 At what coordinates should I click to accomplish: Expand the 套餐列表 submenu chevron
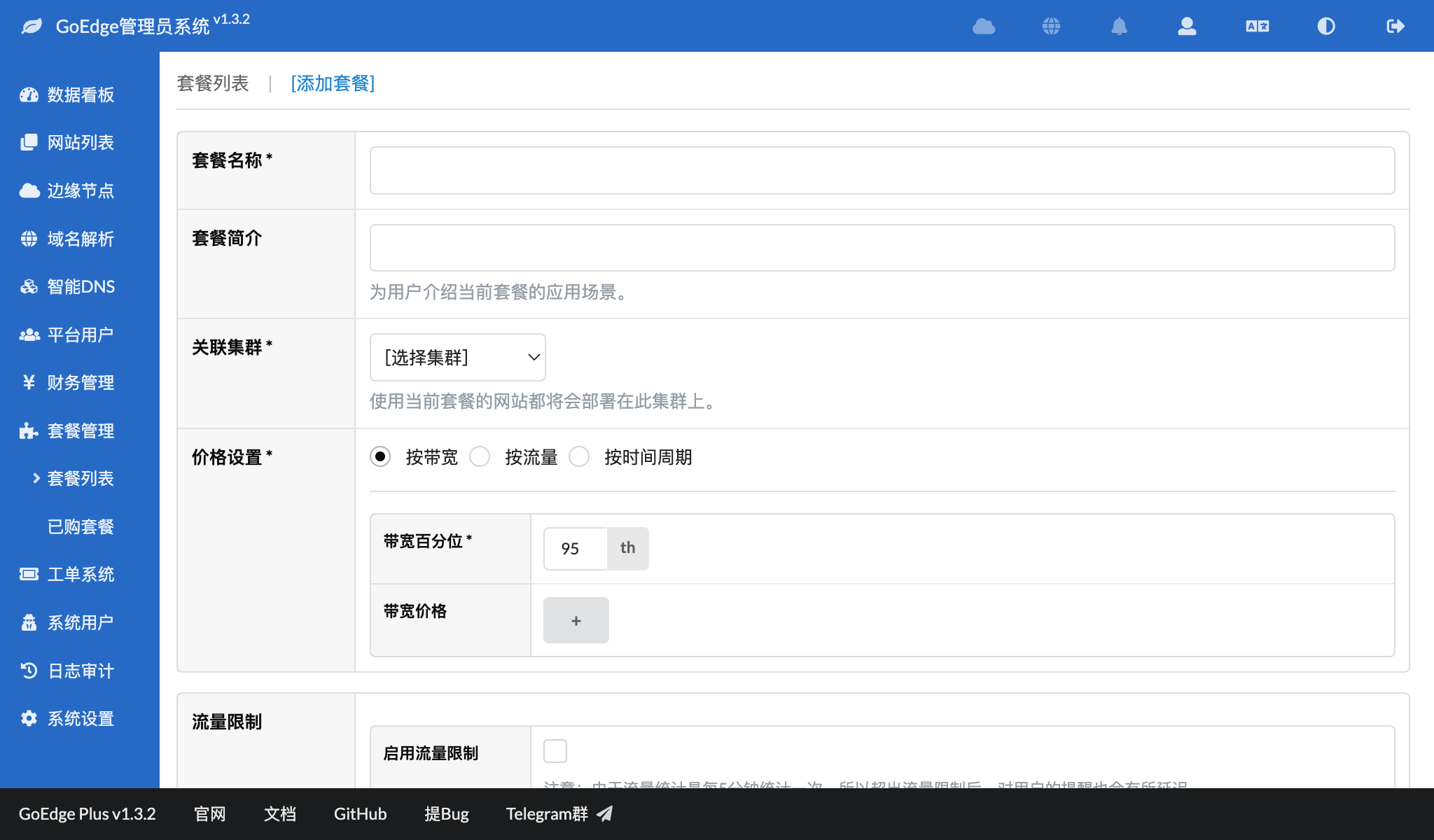coord(36,478)
